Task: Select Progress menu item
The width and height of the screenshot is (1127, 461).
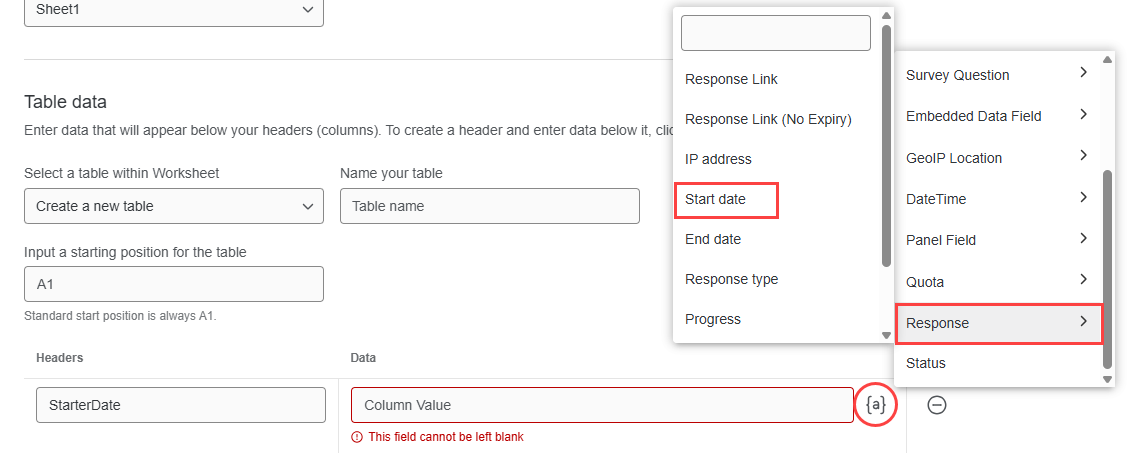Action: coord(713,319)
